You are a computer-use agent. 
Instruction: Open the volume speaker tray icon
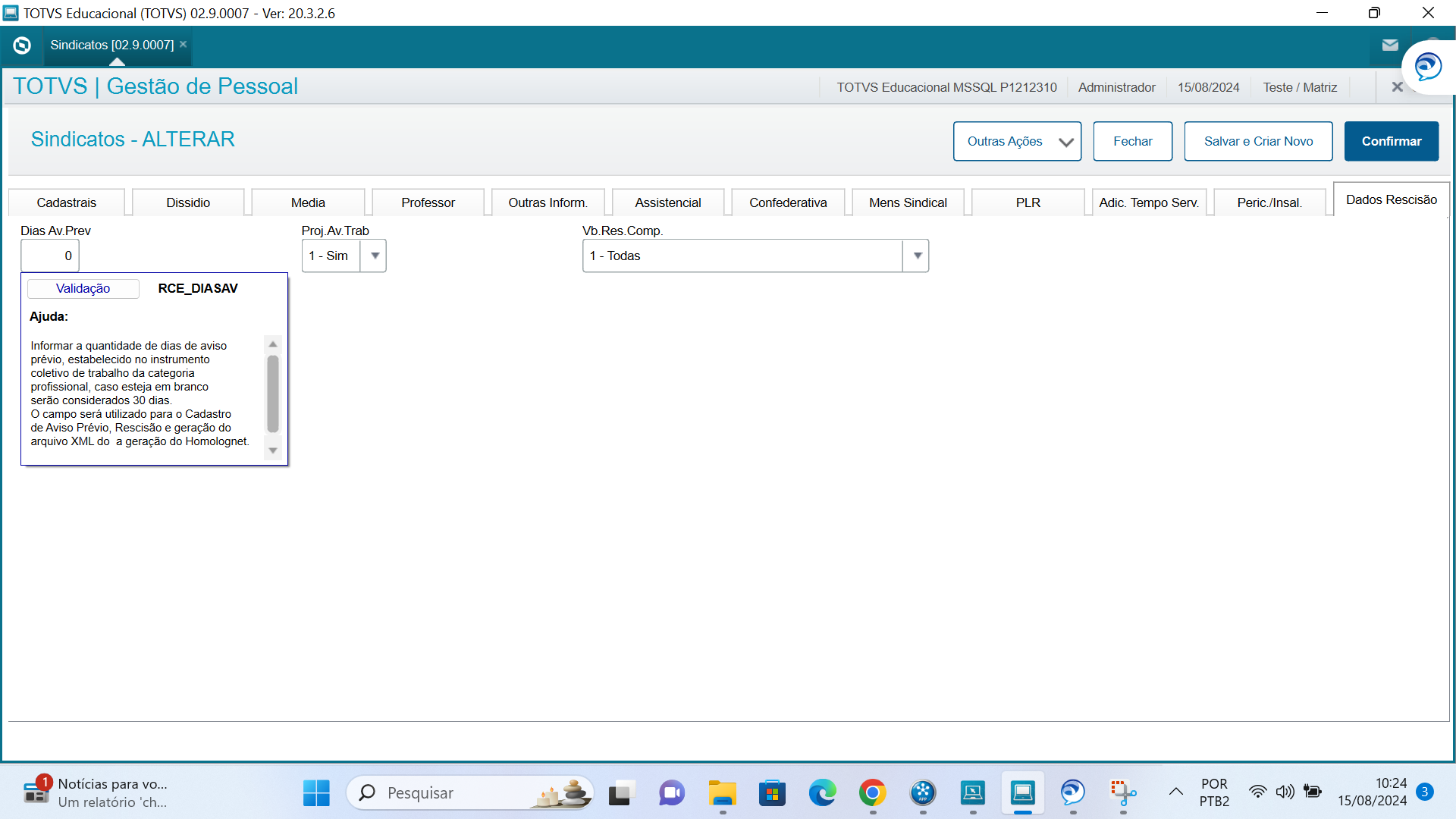click(x=1285, y=792)
